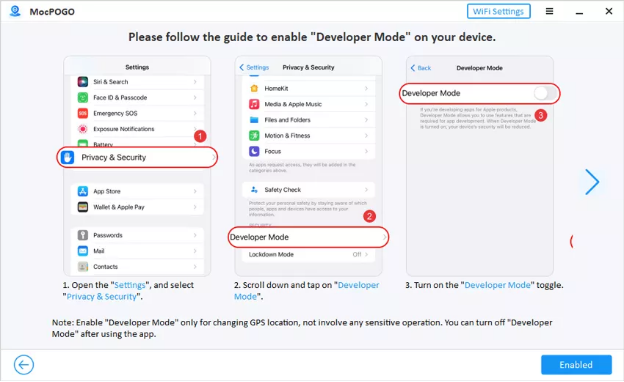Close the MocPOGO window

pyautogui.click(x=608, y=11)
